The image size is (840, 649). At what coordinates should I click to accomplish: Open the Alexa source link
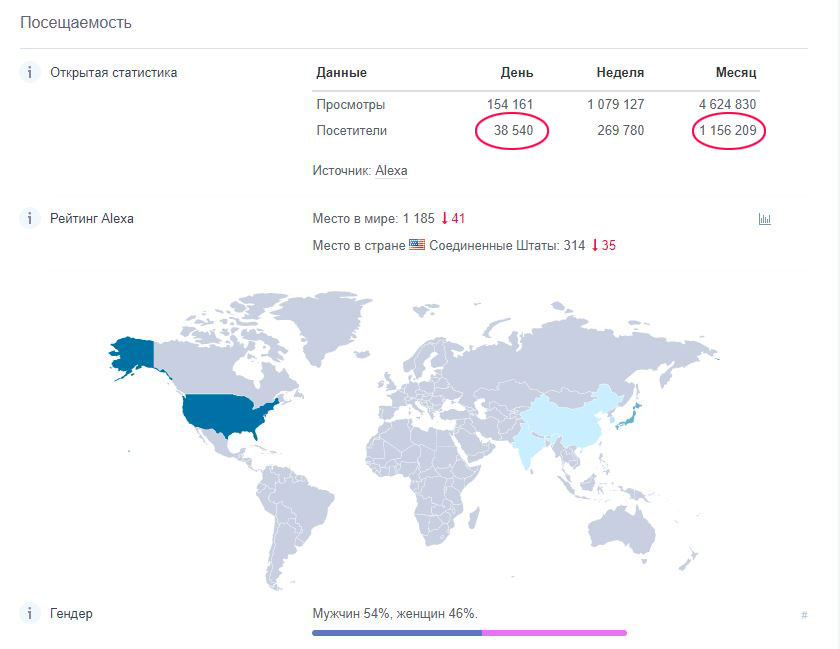pos(391,170)
